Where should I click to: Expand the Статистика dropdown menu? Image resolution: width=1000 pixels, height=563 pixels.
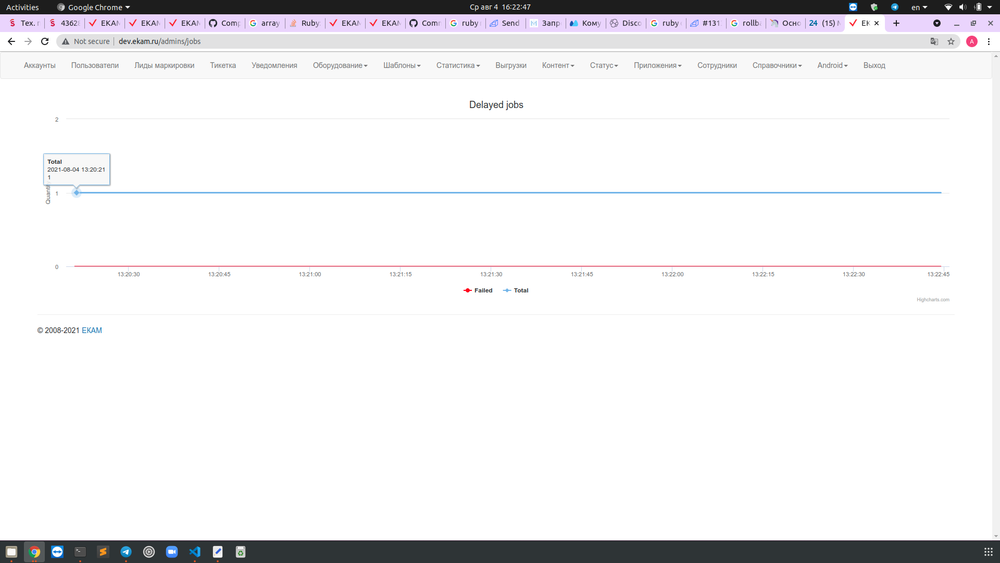[458, 65]
